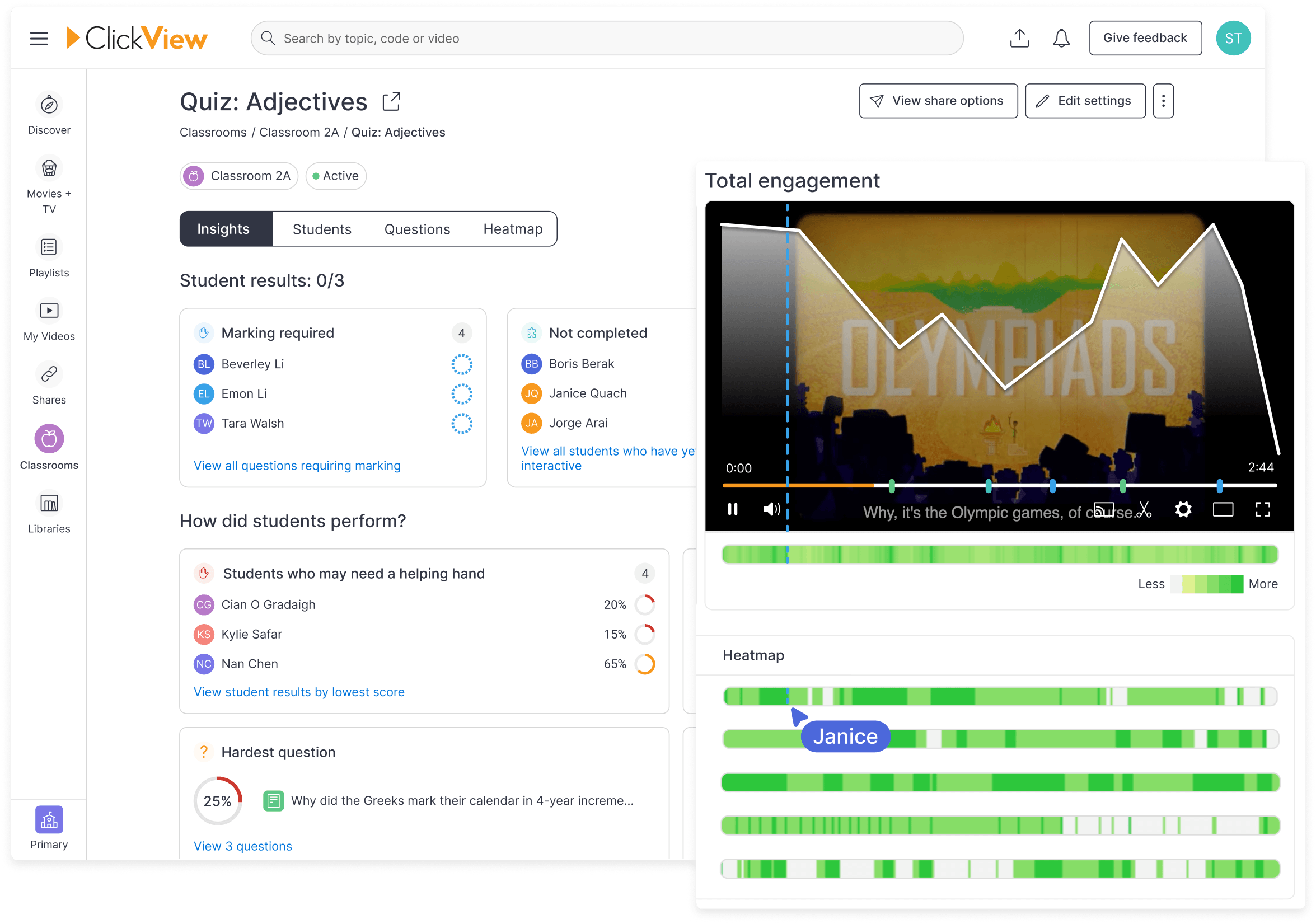Toggle Tara Walsh's marking indicator
The height and width of the screenshot is (924, 1316).
461,424
